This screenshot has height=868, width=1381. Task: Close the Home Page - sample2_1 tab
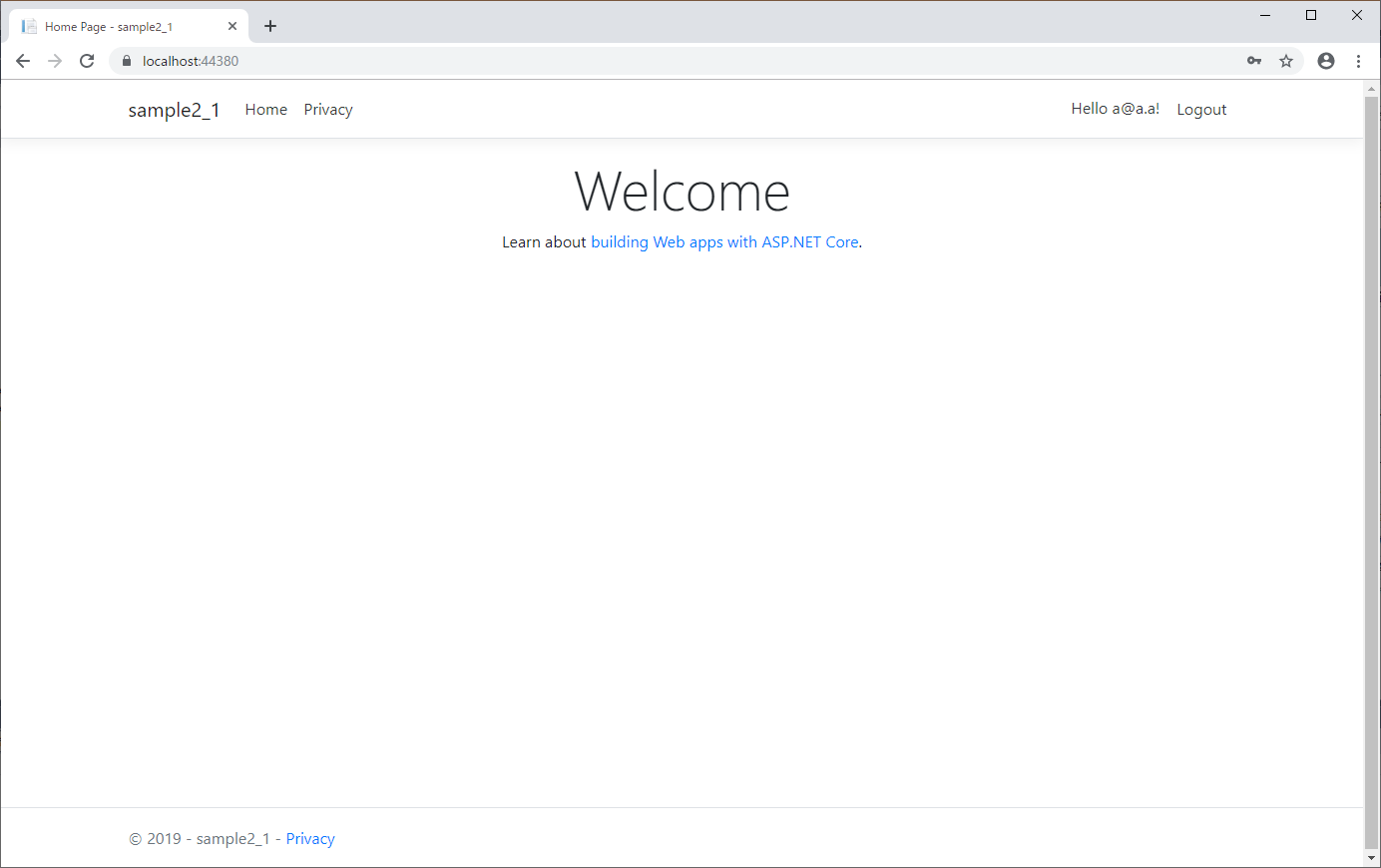(232, 26)
